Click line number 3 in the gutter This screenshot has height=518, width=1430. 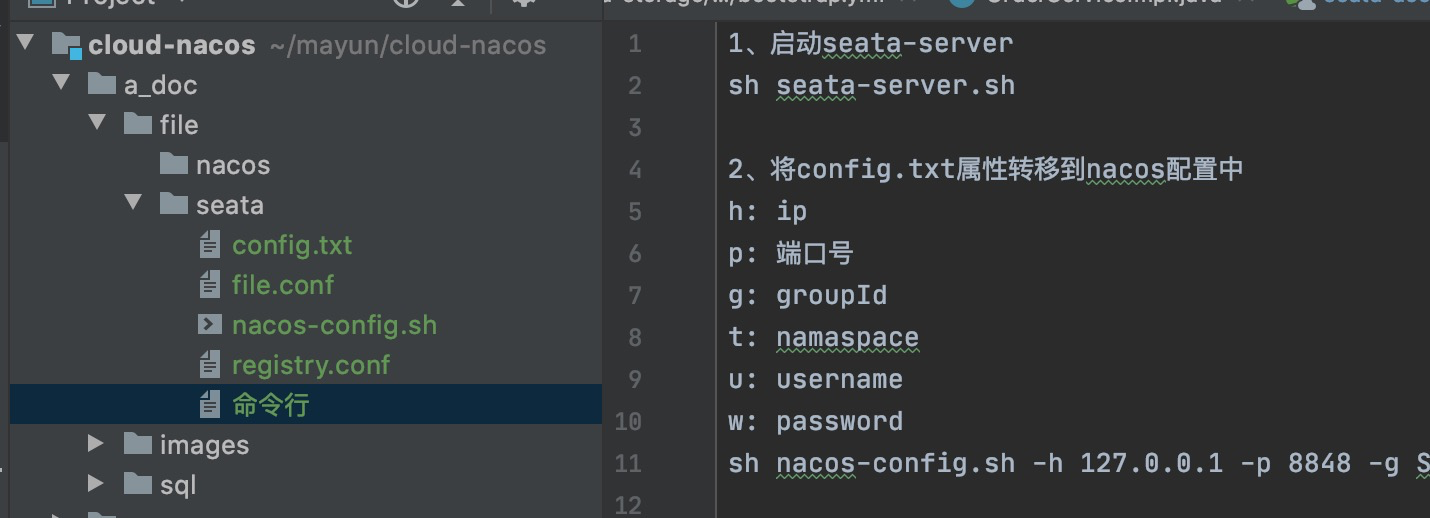click(x=634, y=128)
